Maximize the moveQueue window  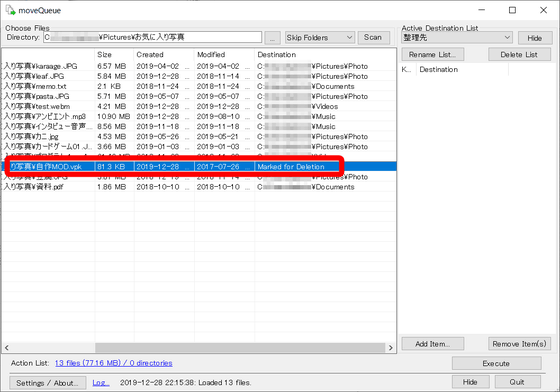pyautogui.click(x=512, y=10)
